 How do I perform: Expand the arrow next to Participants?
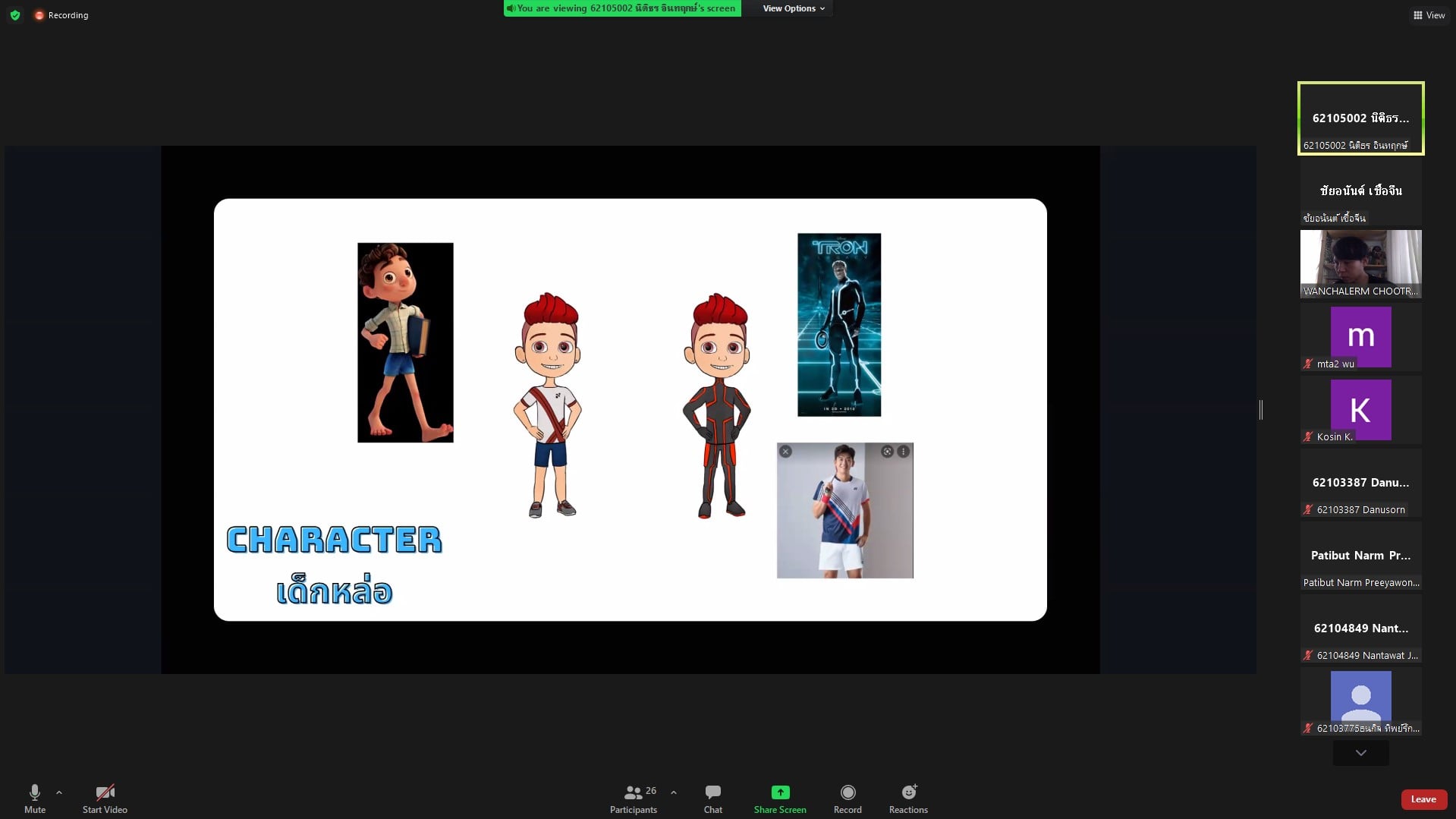(674, 792)
